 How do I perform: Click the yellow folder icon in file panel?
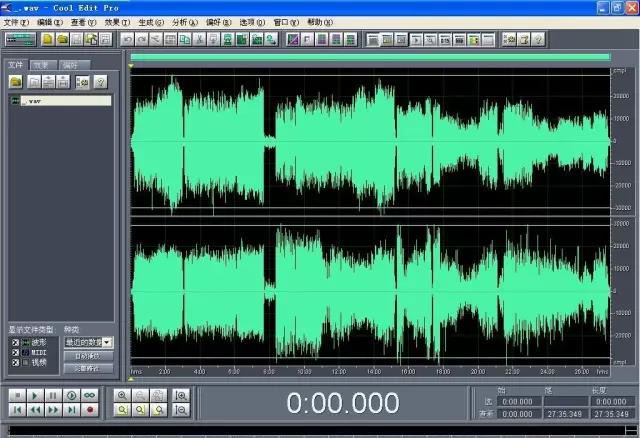pos(16,82)
